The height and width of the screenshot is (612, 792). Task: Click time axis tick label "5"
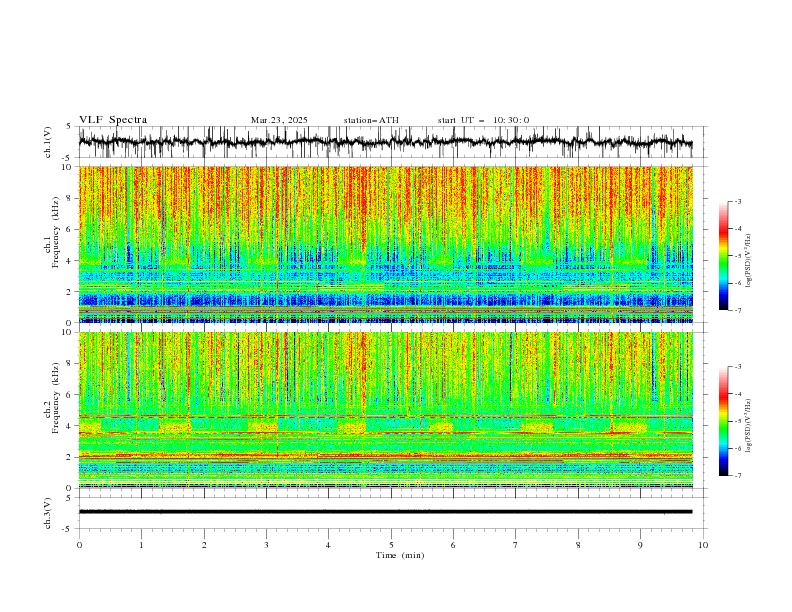click(391, 545)
